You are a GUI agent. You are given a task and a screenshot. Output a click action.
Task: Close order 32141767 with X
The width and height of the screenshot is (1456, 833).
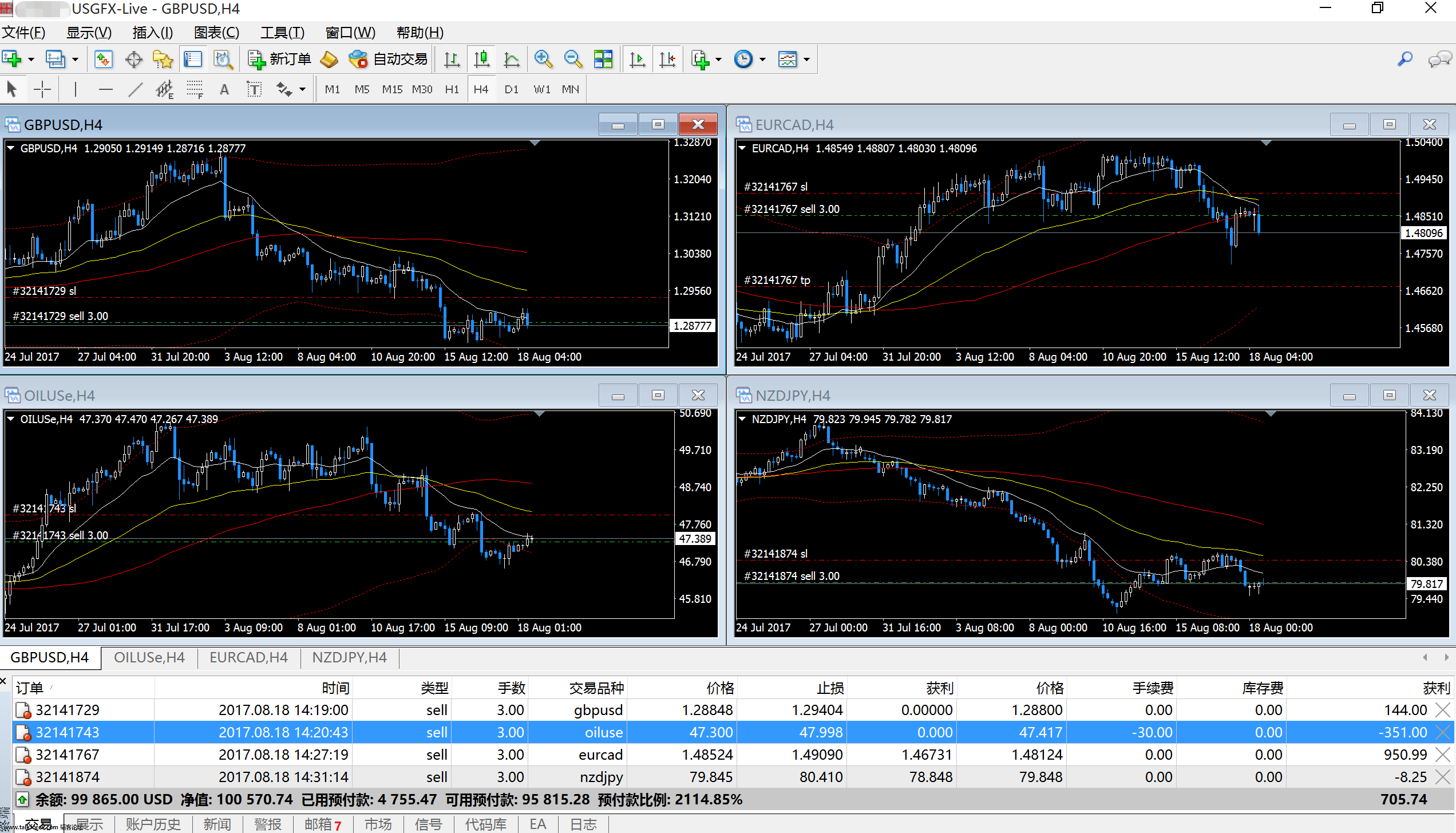1443,755
